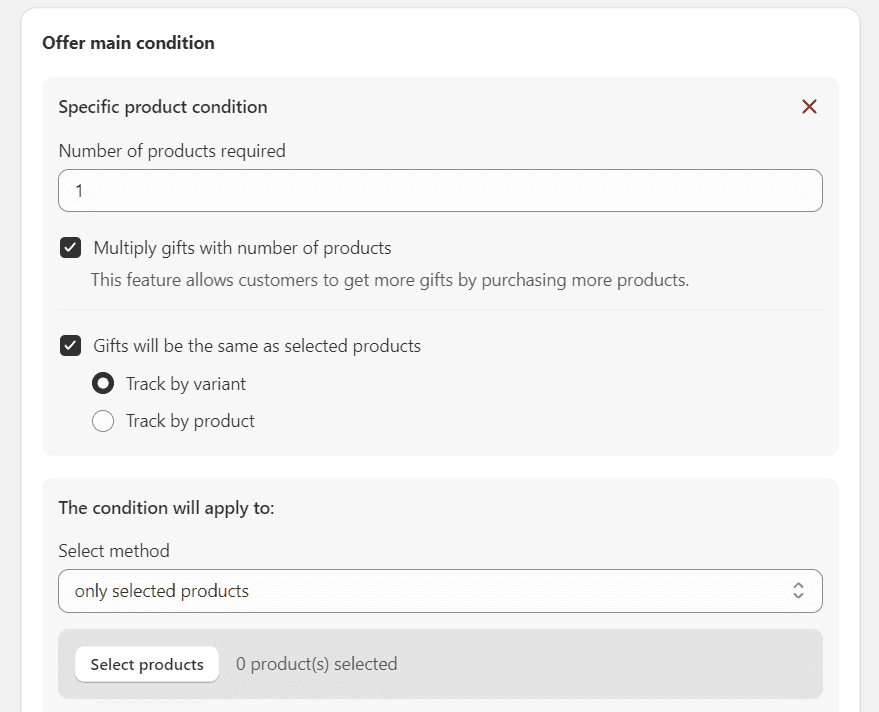Screen dimensions: 879x712
Task: Click the 'Multiply gifts with number of products' label
Action: [x=242, y=248]
